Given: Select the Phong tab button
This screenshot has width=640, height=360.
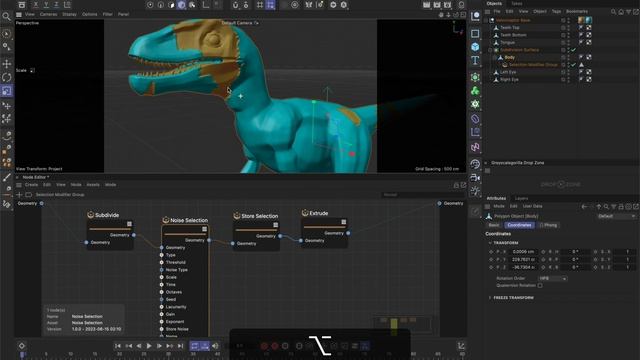Looking at the screenshot, I should (x=548, y=225).
